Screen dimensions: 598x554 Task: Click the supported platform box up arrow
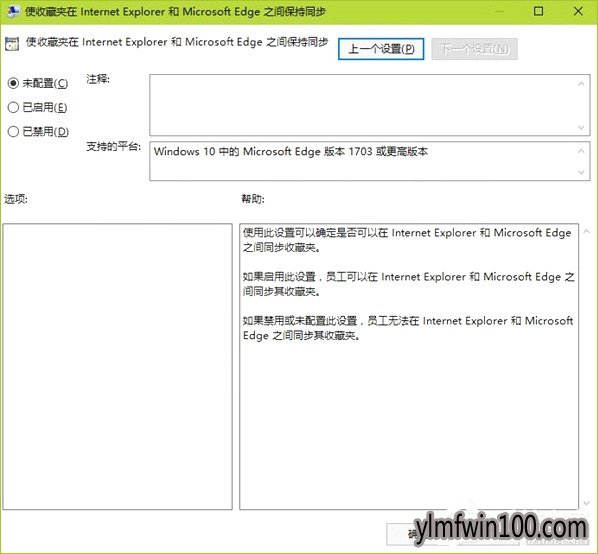pos(581,151)
